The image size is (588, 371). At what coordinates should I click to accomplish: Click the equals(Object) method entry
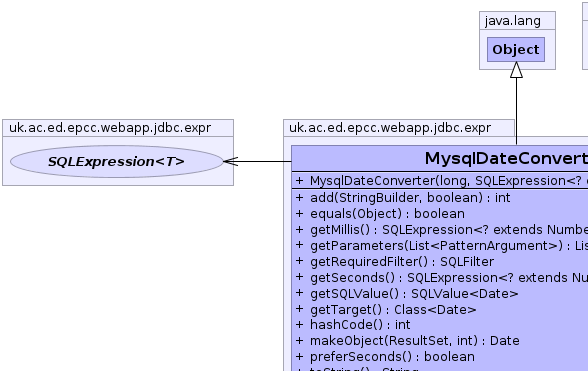(380, 214)
